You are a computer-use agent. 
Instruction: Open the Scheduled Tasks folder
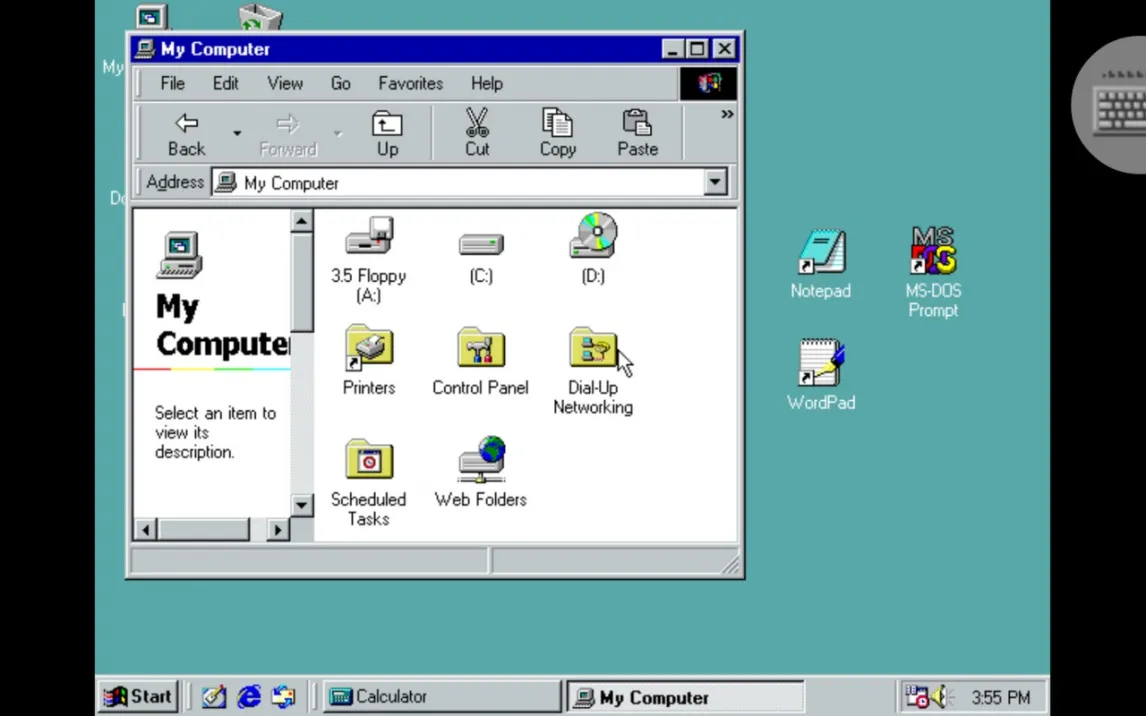pyautogui.click(x=369, y=461)
